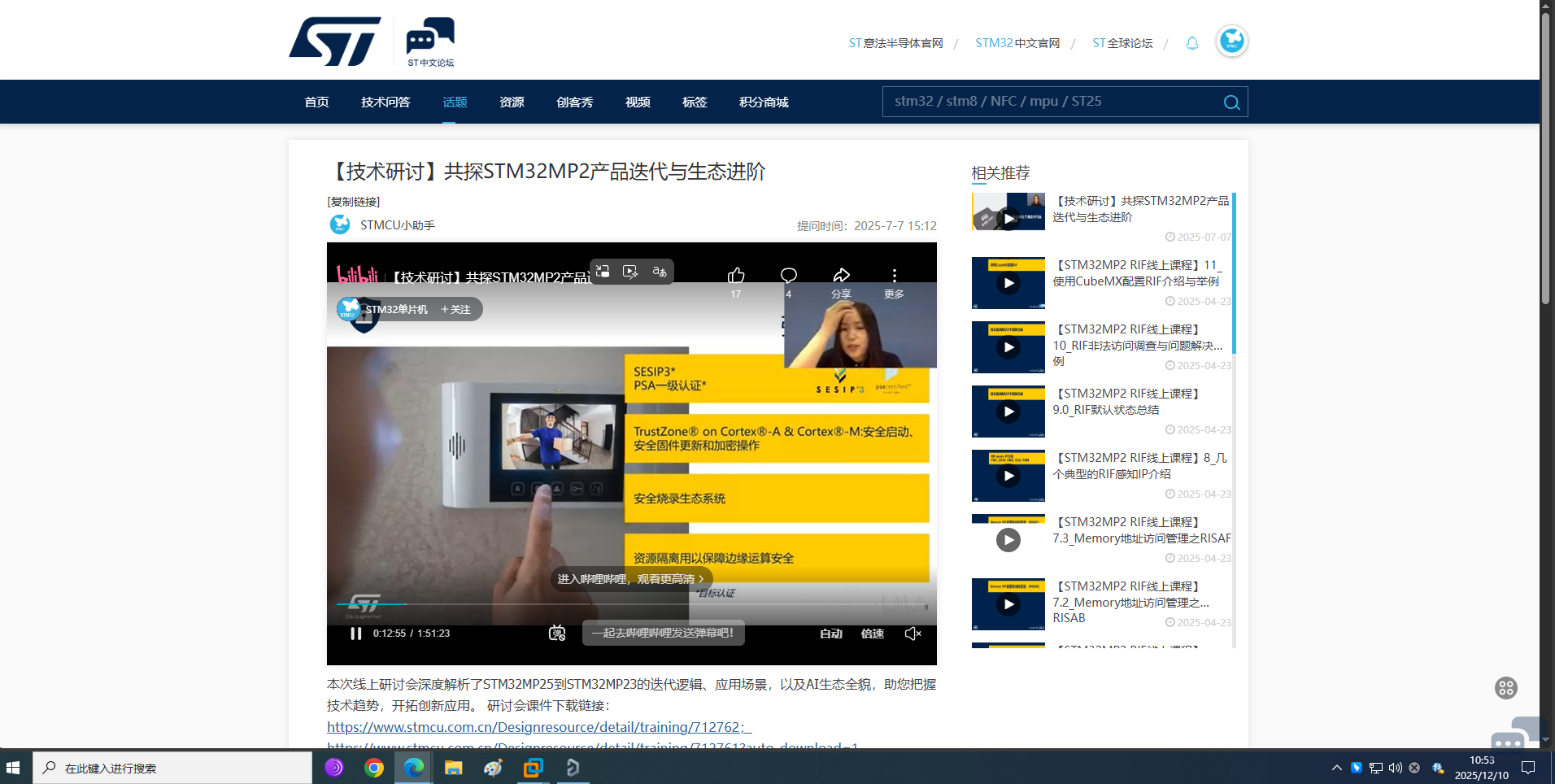Image resolution: width=1555 pixels, height=784 pixels.
Task: Open the 9.0_RIF默认状态总结 video thumbnail
Action: (1008, 412)
